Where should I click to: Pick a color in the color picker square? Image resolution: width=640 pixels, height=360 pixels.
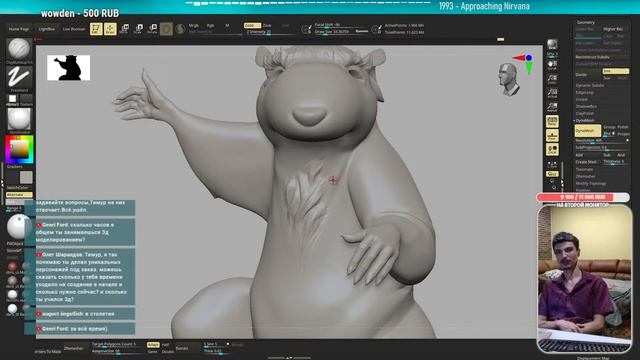19,150
